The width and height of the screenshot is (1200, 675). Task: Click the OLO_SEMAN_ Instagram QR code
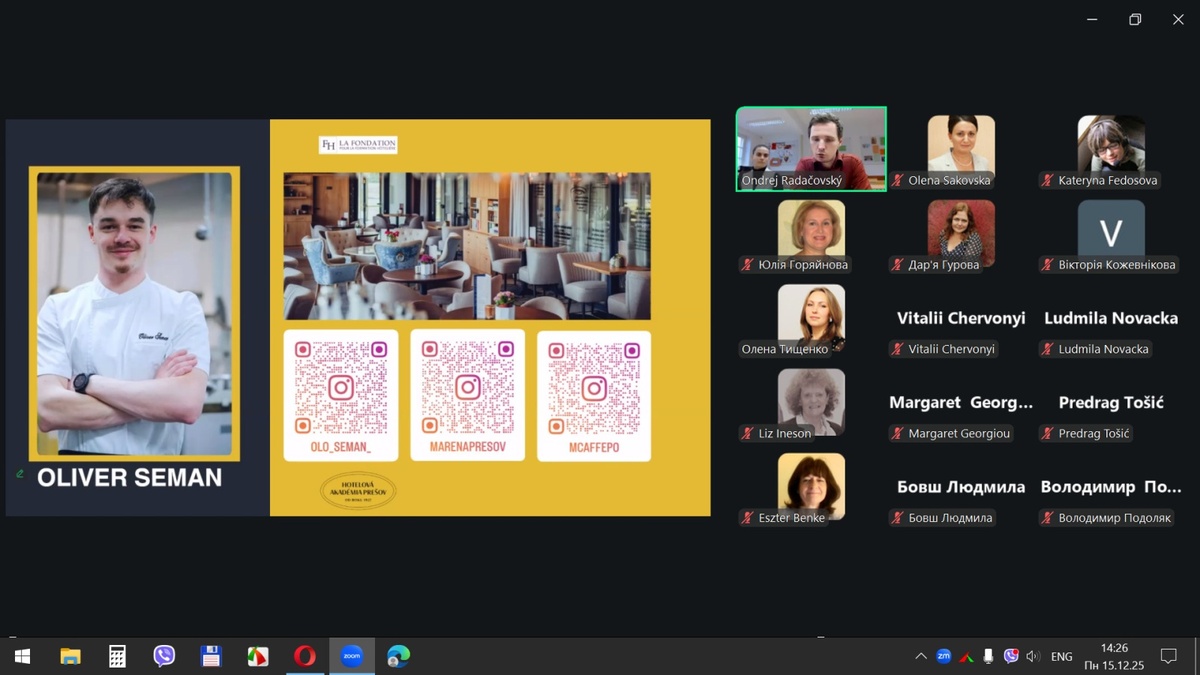coord(341,386)
